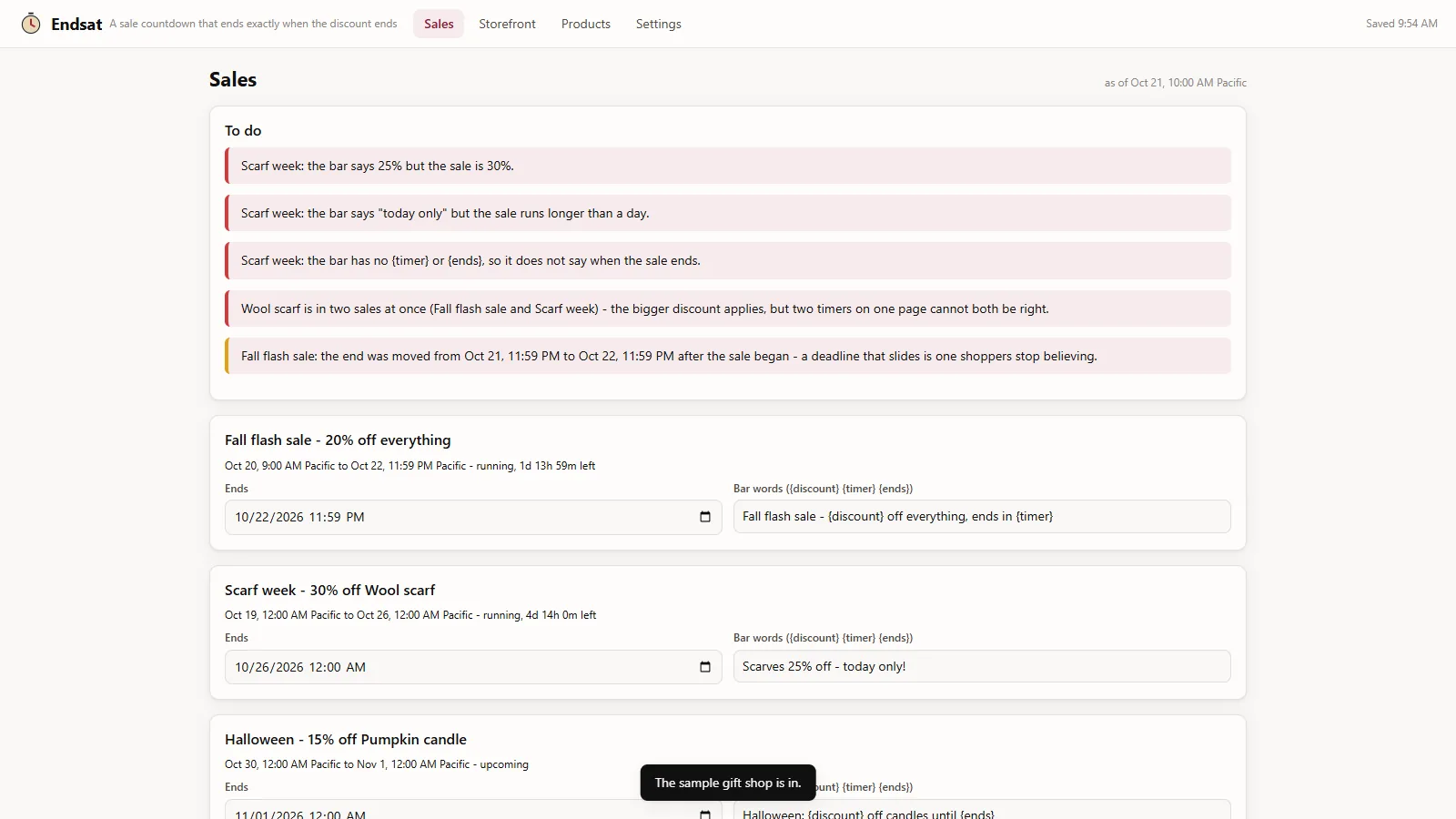The image size is (1456, 819).
Task: Click the 'To do' section heading
Action: (x=243, y=130)
